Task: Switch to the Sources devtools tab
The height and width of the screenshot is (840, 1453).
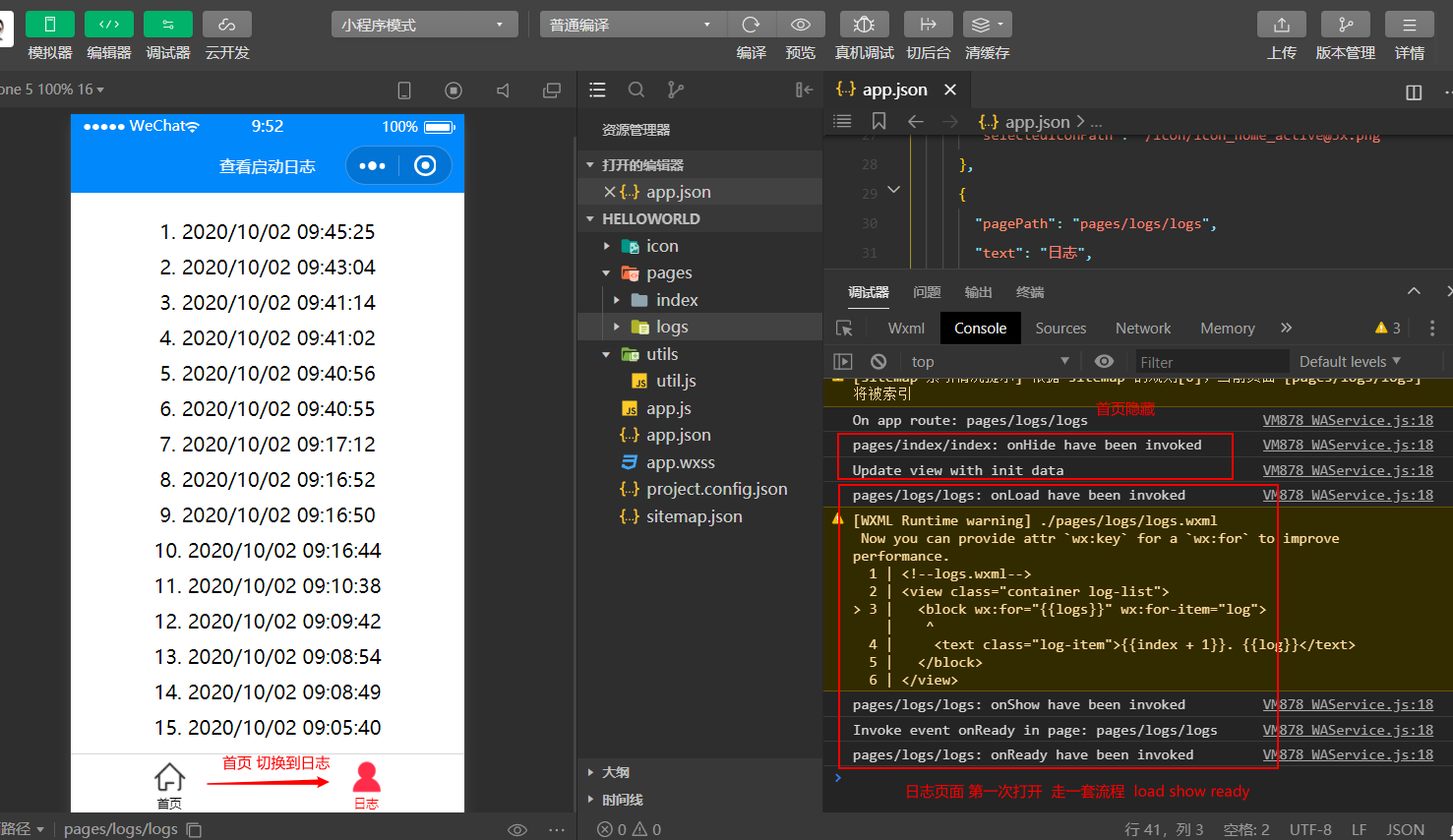Action: pos(1060,329)
